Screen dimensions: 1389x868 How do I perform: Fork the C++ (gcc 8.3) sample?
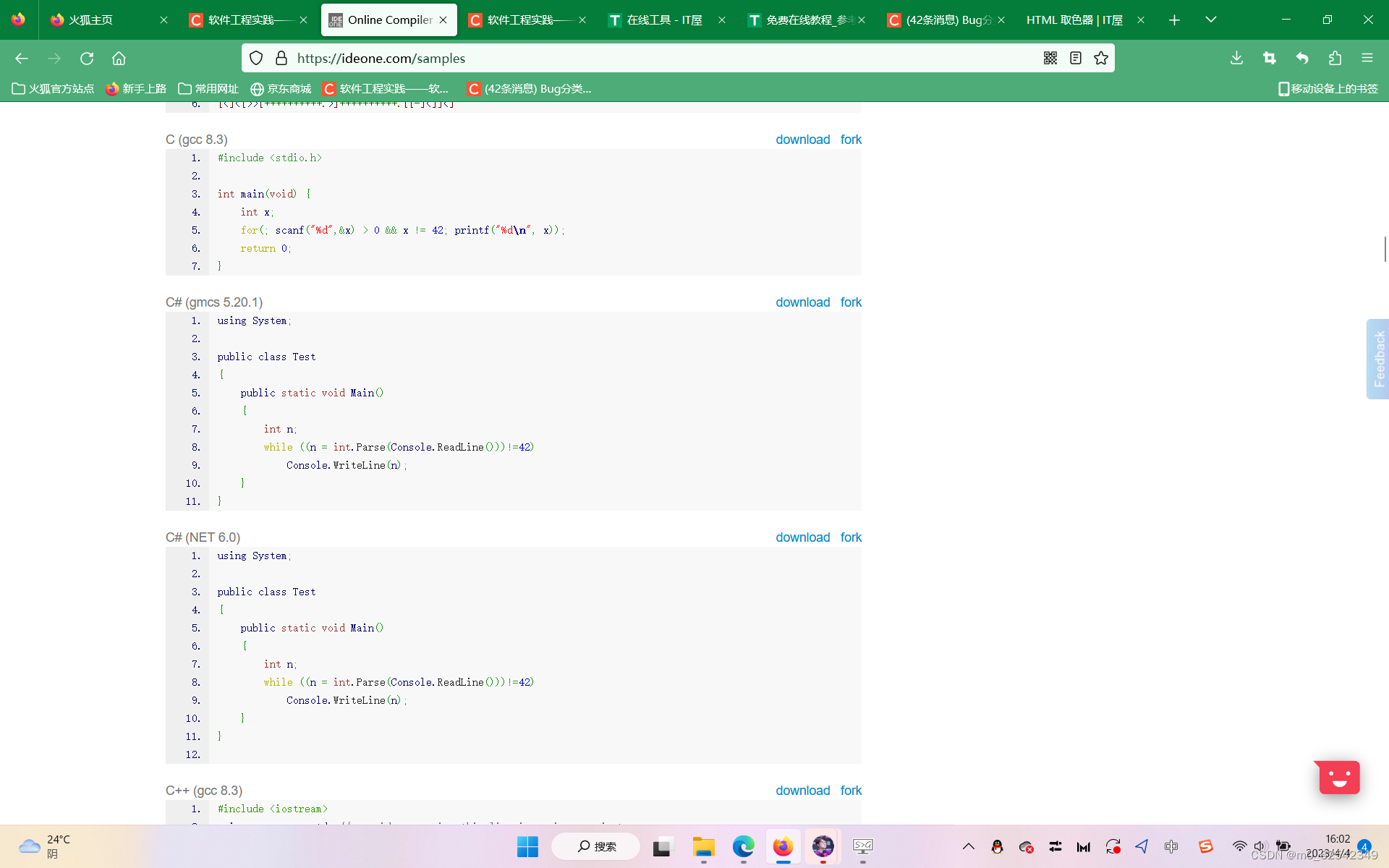click(x=851, y=791)
